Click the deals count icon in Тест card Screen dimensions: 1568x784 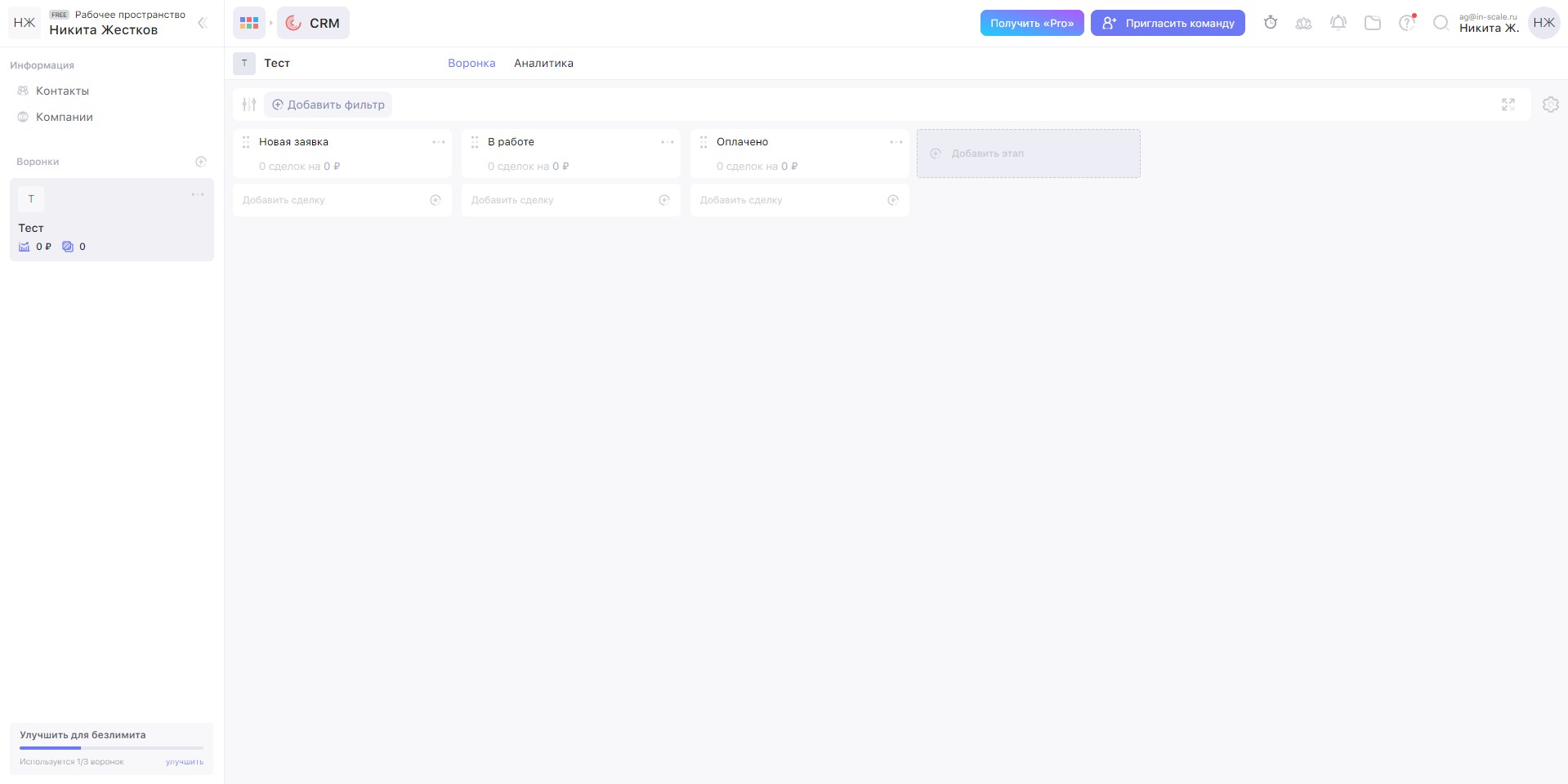pyautogui.click(x=68, y=247)
